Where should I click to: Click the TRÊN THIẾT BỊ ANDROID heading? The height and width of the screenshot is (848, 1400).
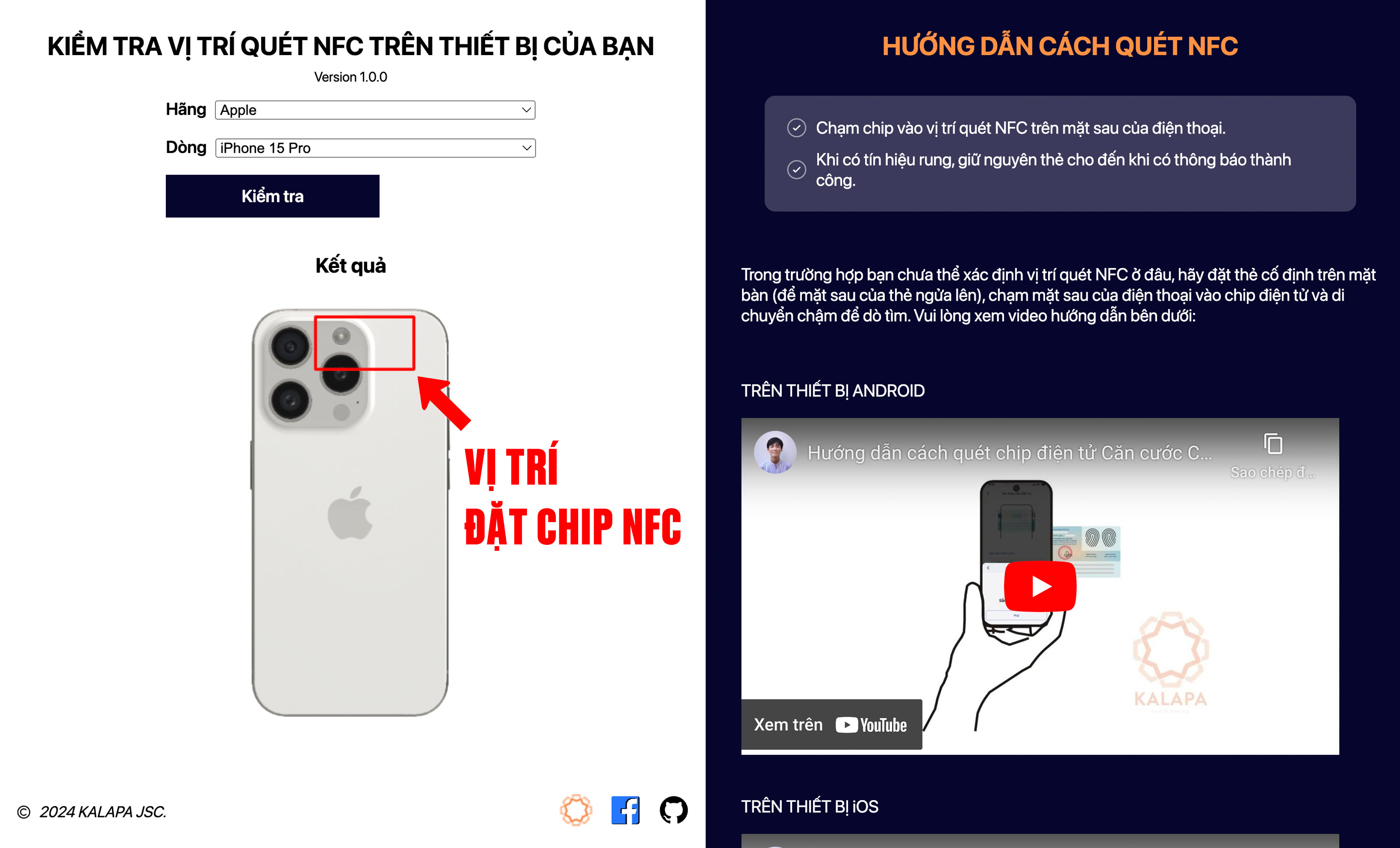tap(832, 391)
